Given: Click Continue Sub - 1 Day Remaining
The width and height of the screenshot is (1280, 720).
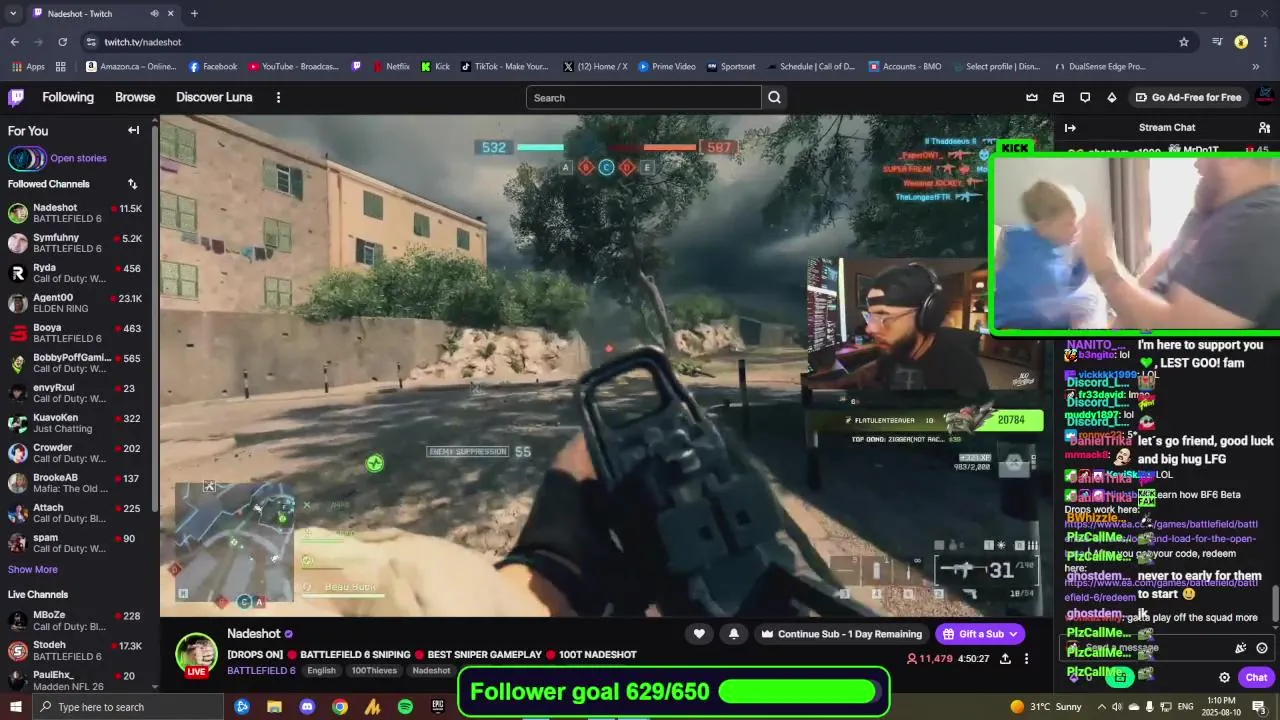Looking at the screenshot, I should pos(841,634).
